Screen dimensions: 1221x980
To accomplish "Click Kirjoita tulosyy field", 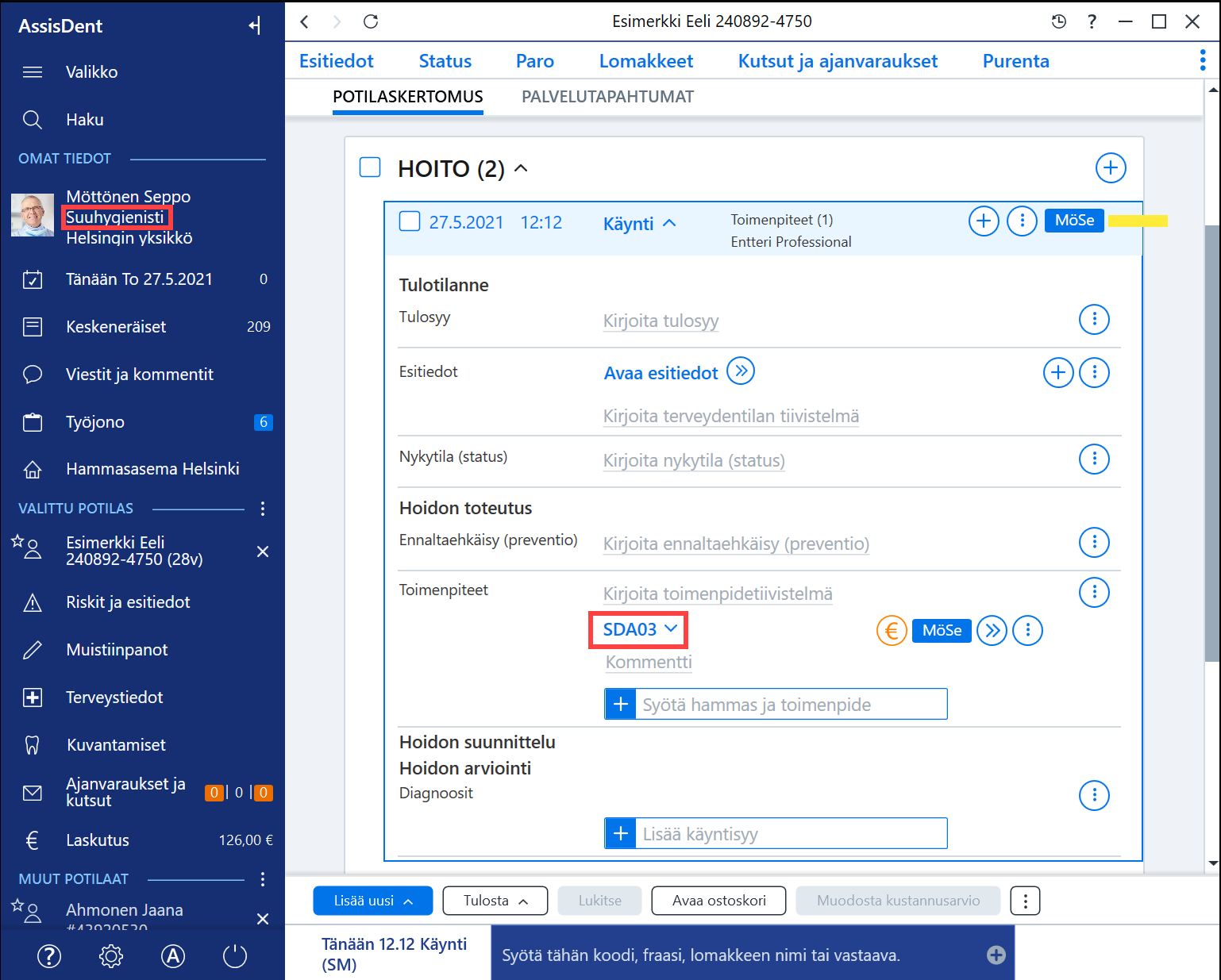I will 661,321.
